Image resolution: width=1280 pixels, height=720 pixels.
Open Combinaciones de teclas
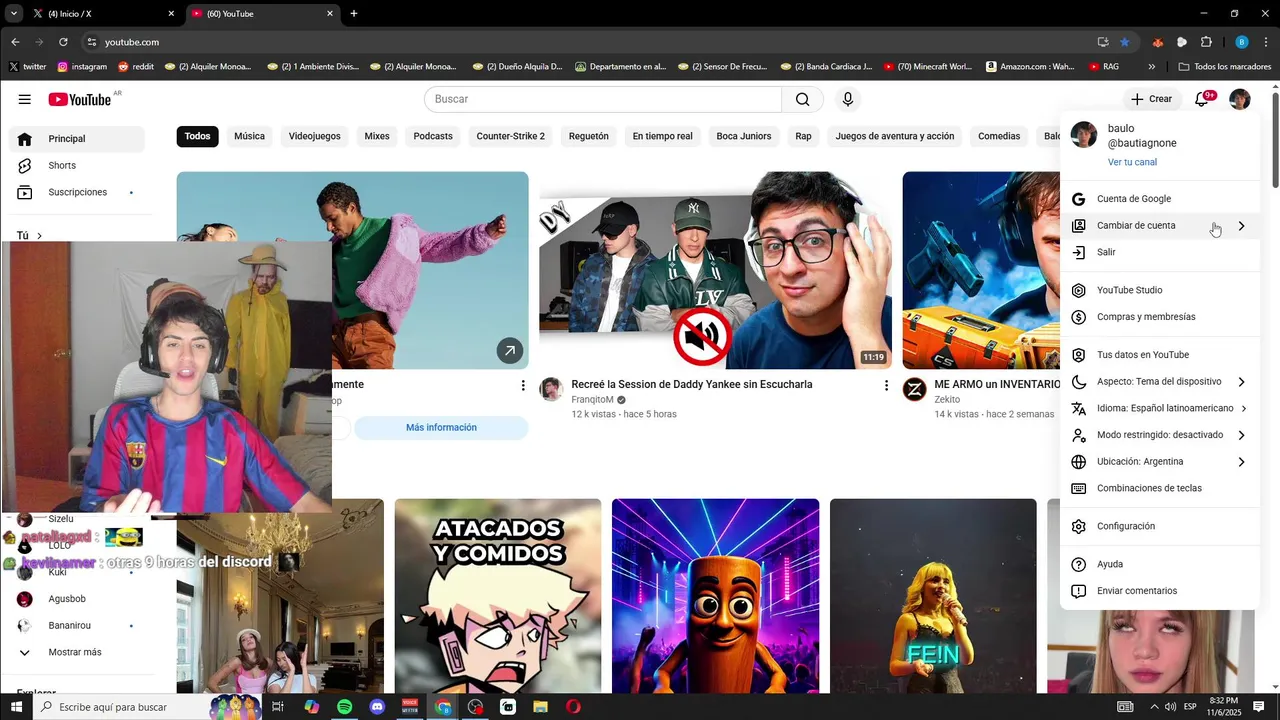coord(1159,488)
